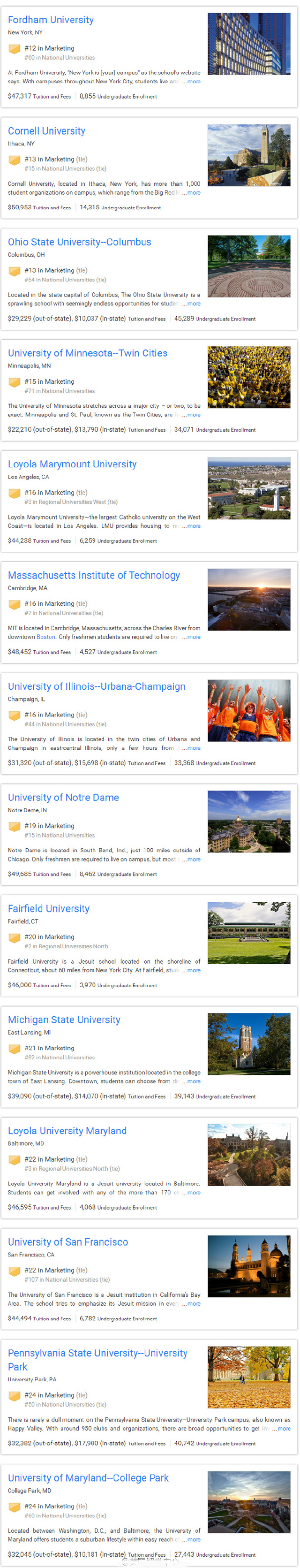Click the University of Minnesota crowd photo
This screenshot has height=1568, width=300.
click(x=249, y=377)
